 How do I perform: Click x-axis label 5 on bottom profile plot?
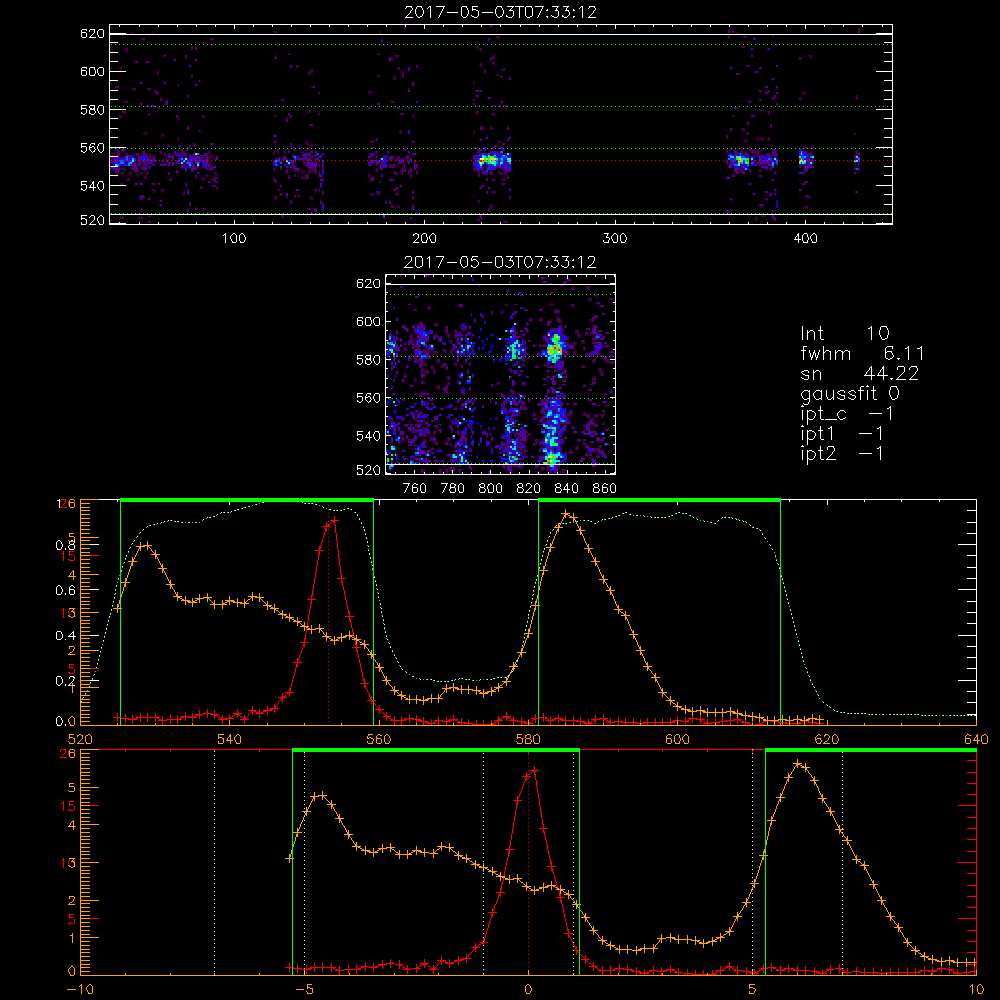[752, 990]
